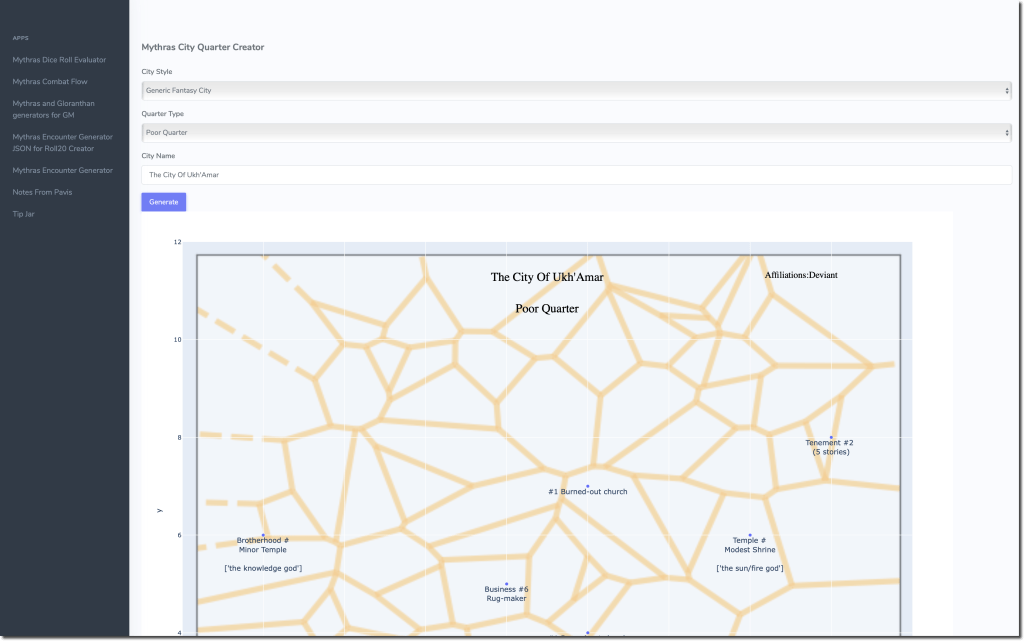Select the #1 Burned-out church marker
1024x641 pixels.
588,486
